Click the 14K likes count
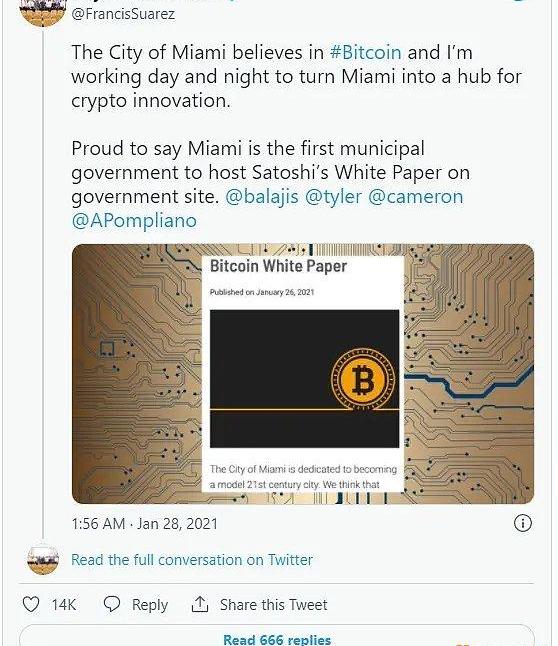The image size is (558, 646). [x=63, y=605]
